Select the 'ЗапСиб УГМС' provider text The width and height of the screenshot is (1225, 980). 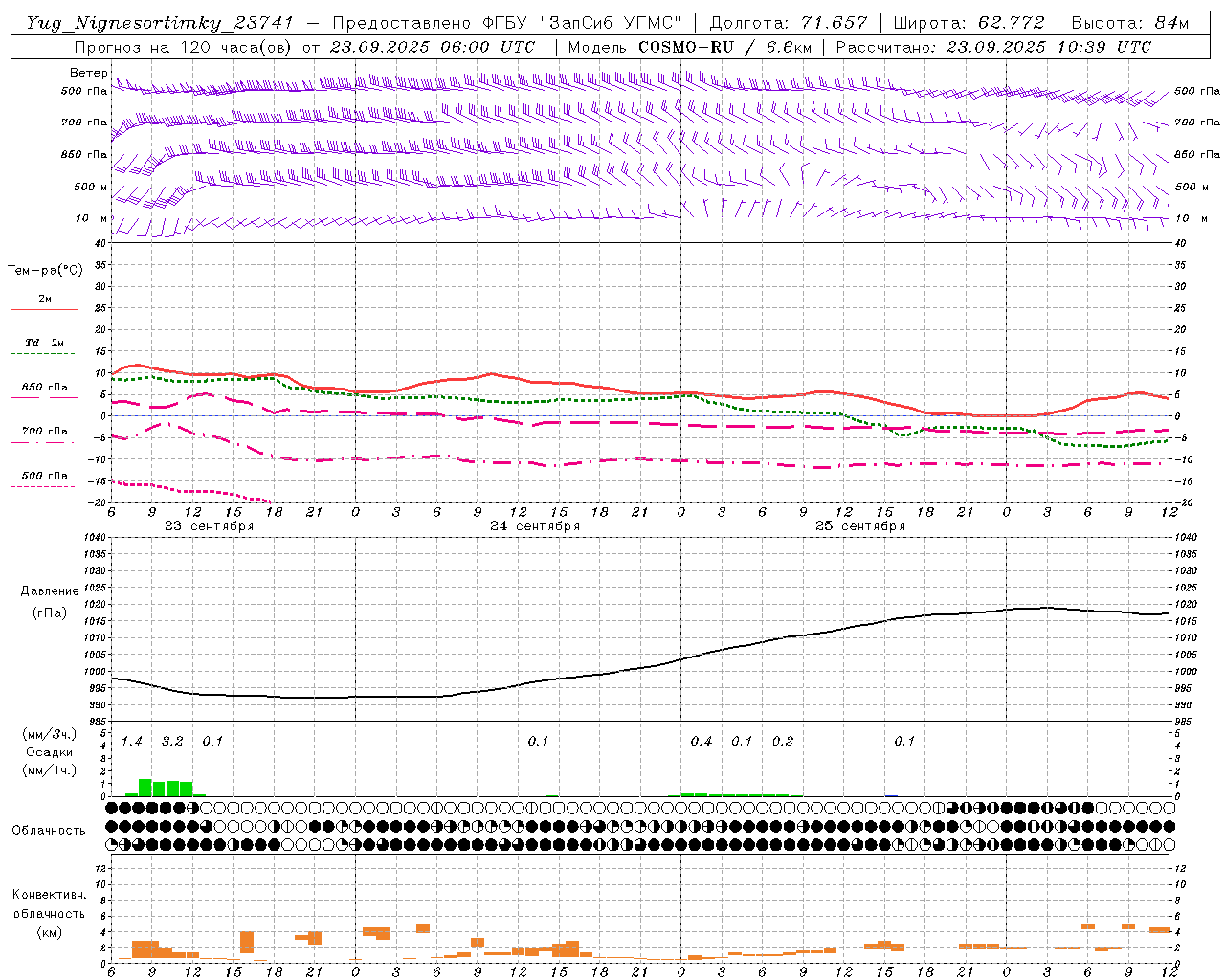point(612,23)
